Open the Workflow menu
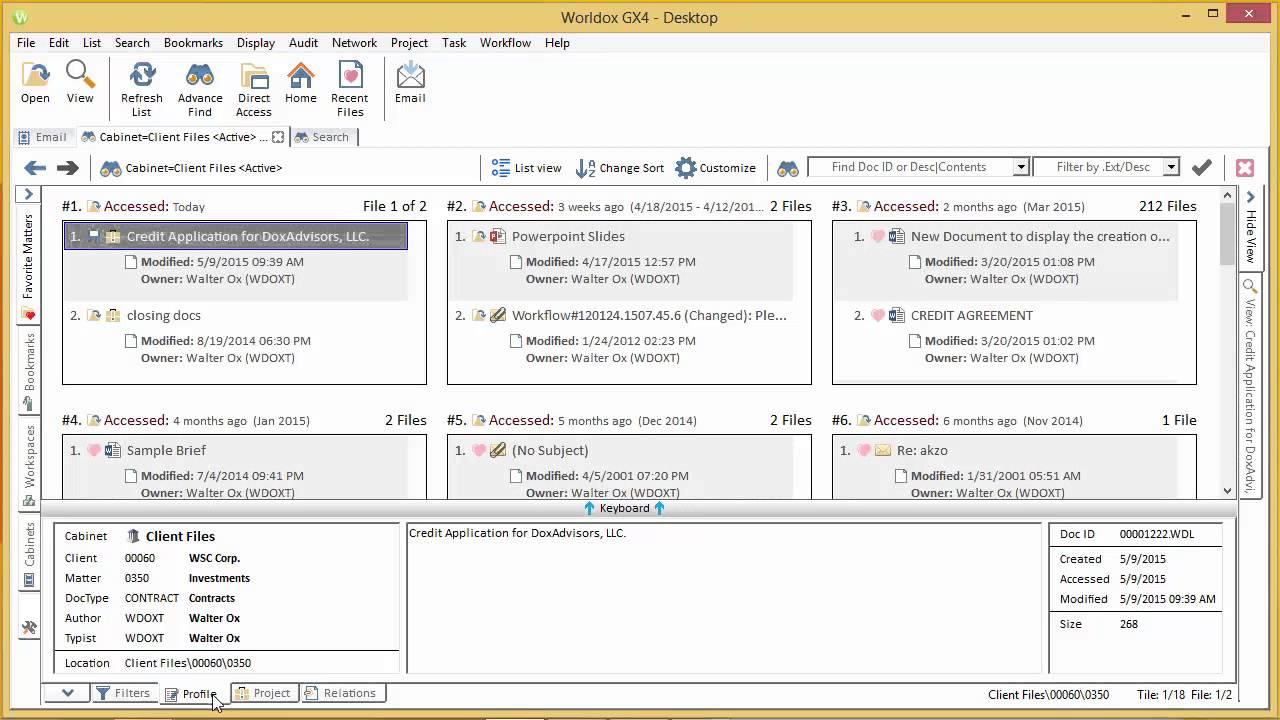This screenshot has width=1280, height=720. (x=505, y=43)
